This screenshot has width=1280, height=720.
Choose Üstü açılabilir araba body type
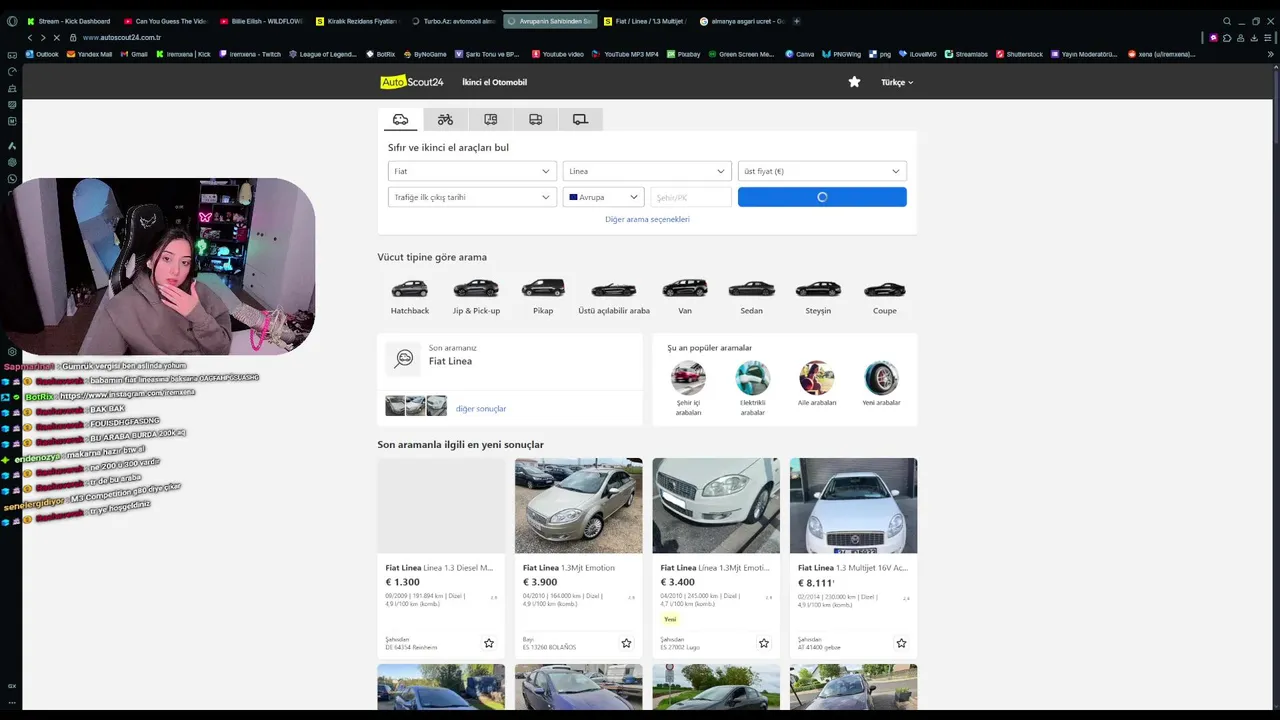coord(614,297)
